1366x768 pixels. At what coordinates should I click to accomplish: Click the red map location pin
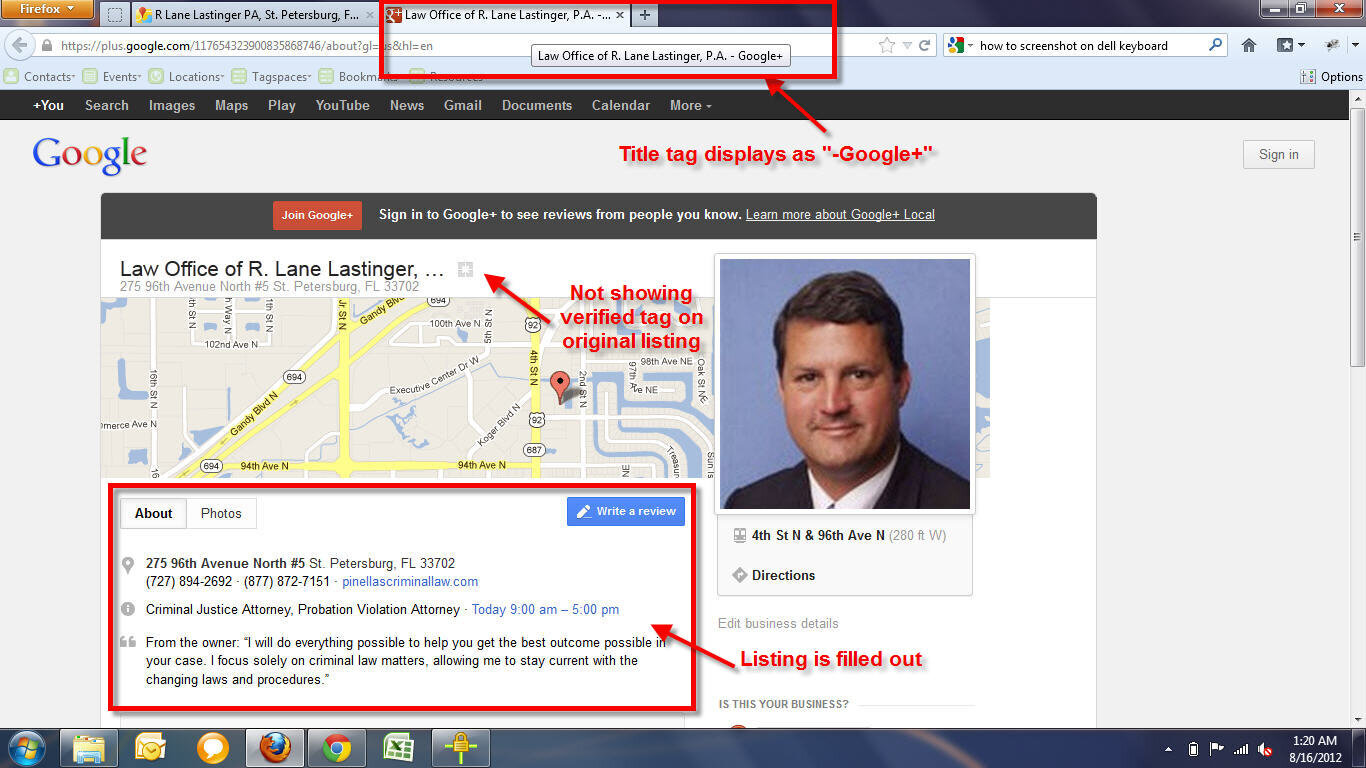click(x=560, y=386)
